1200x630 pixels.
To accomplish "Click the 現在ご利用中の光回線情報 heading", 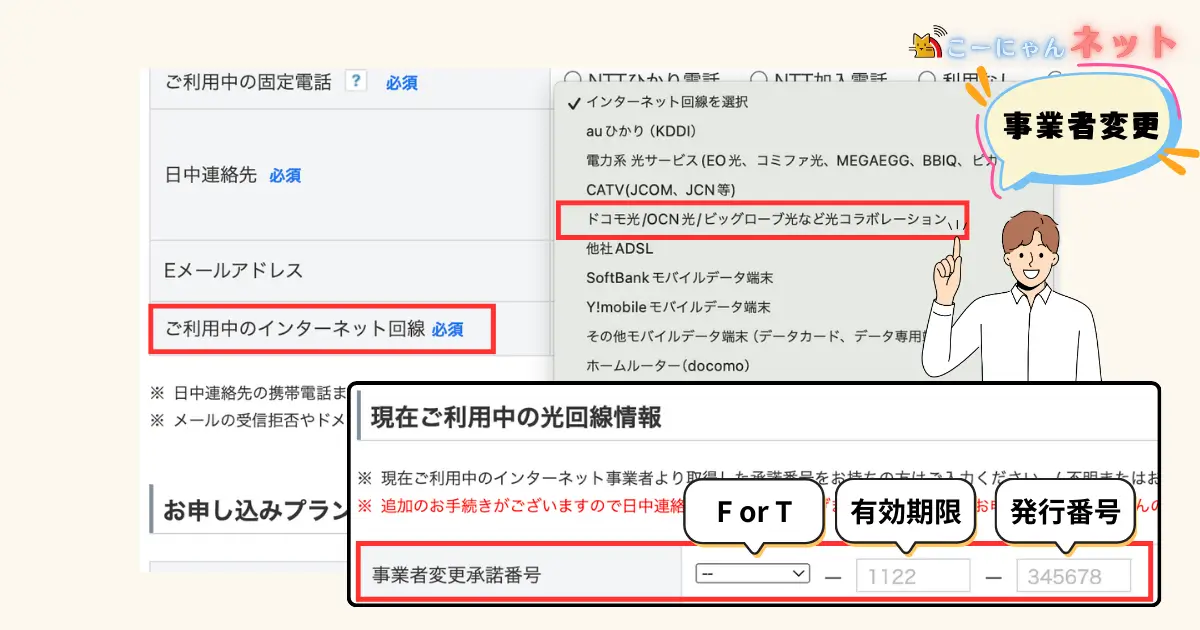I will coord(516,417).
